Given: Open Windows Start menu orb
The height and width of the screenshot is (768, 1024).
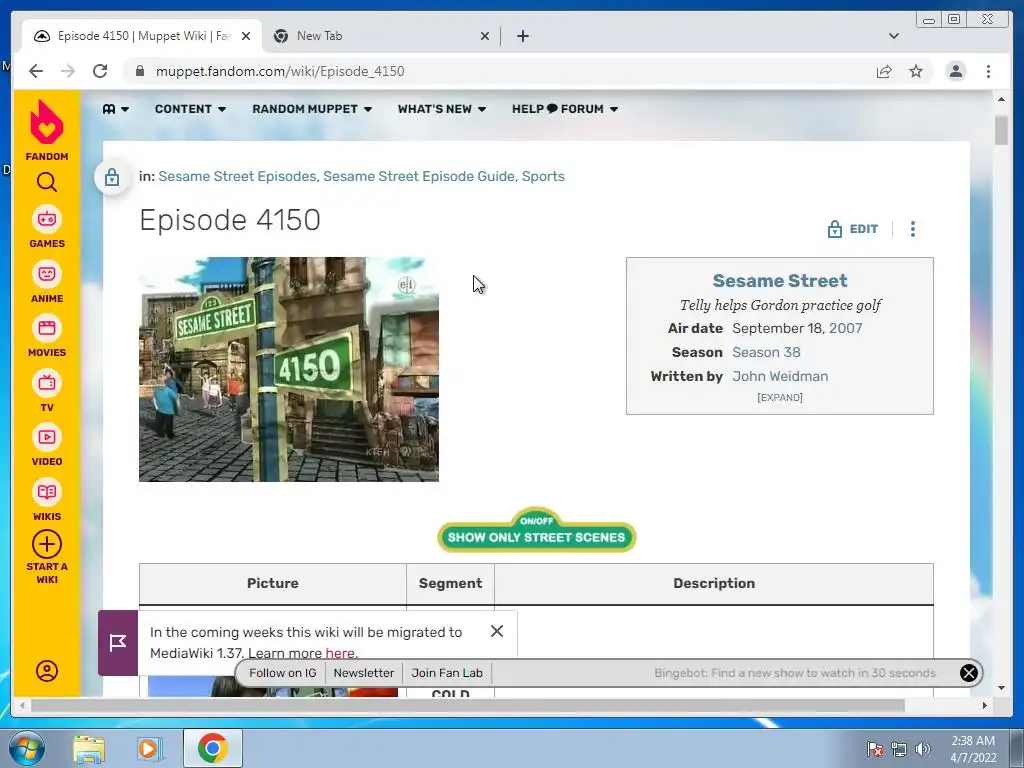Looking at the screenshot, I should 26,748.
